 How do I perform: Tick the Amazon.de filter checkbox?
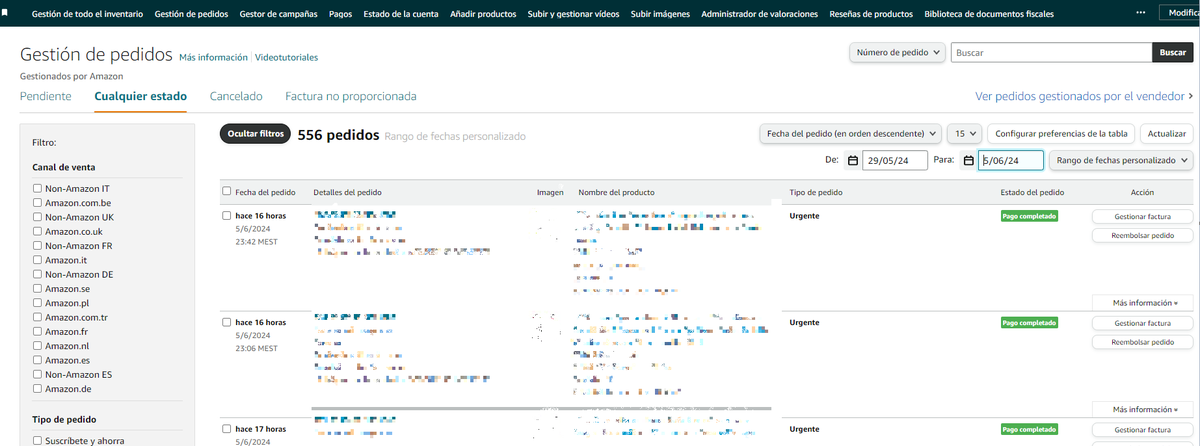tap(37, 389)
